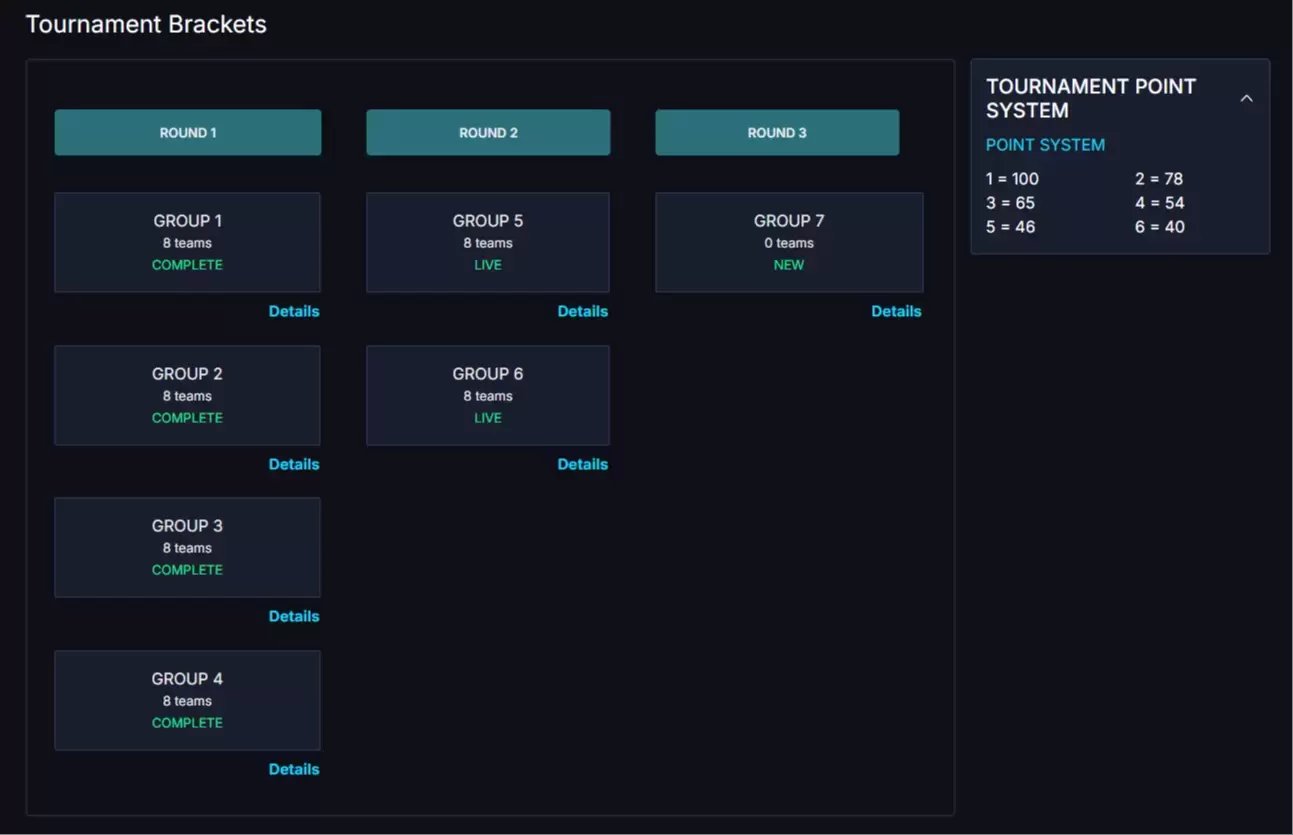This screenshot has width=1293, height=835.
Task: Open the Group 2 complete card
Action: (187, 395)
